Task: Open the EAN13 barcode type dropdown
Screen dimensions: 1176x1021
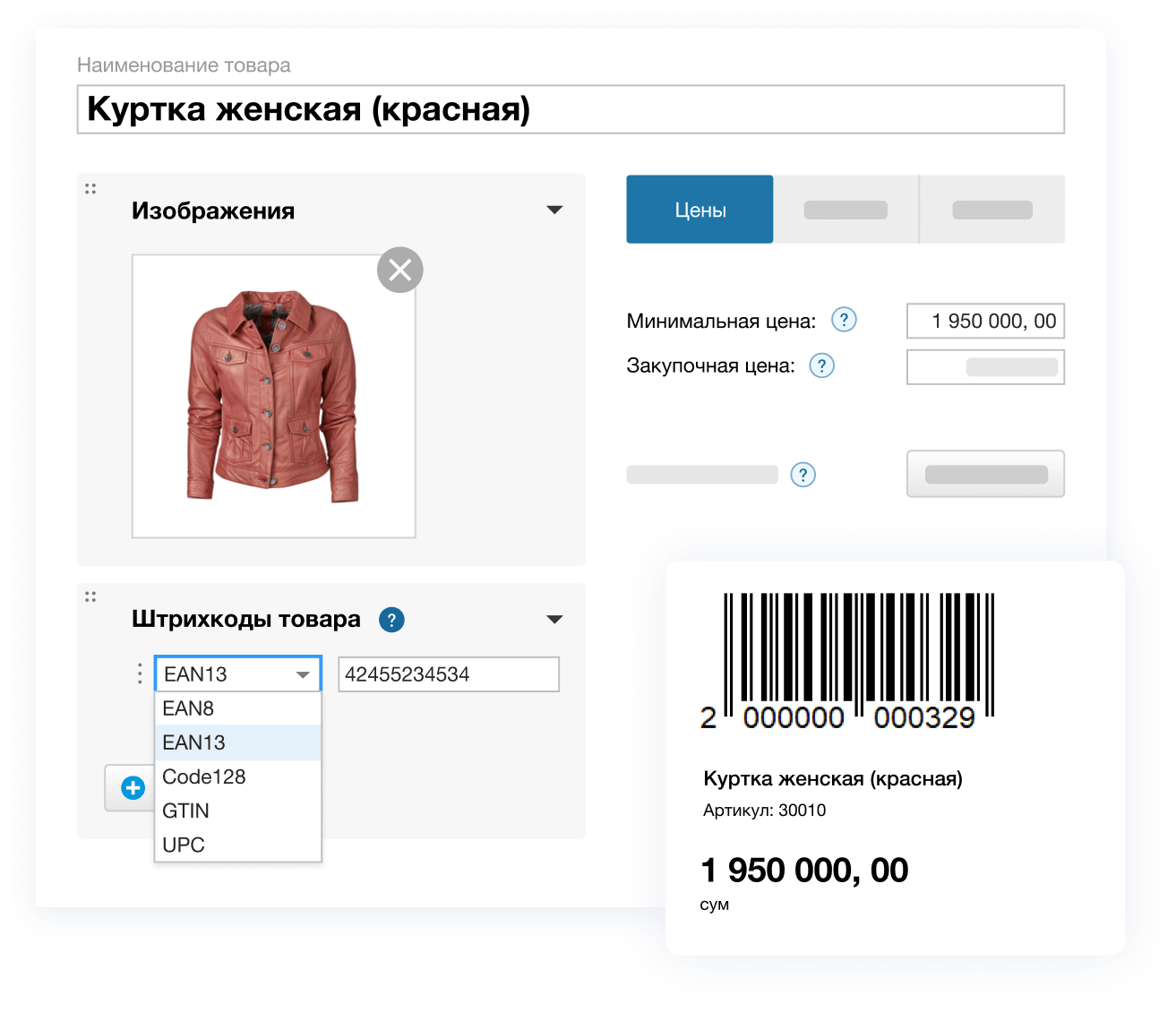Action: 238,674
